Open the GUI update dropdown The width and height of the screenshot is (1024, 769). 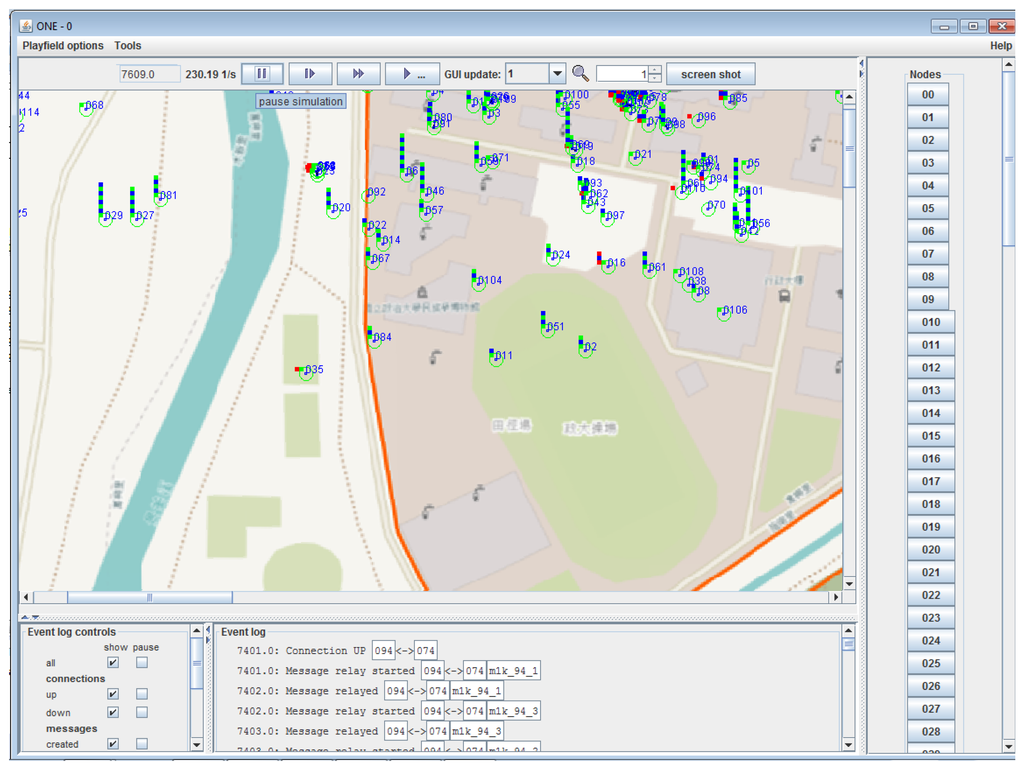[x=557, y=74]
